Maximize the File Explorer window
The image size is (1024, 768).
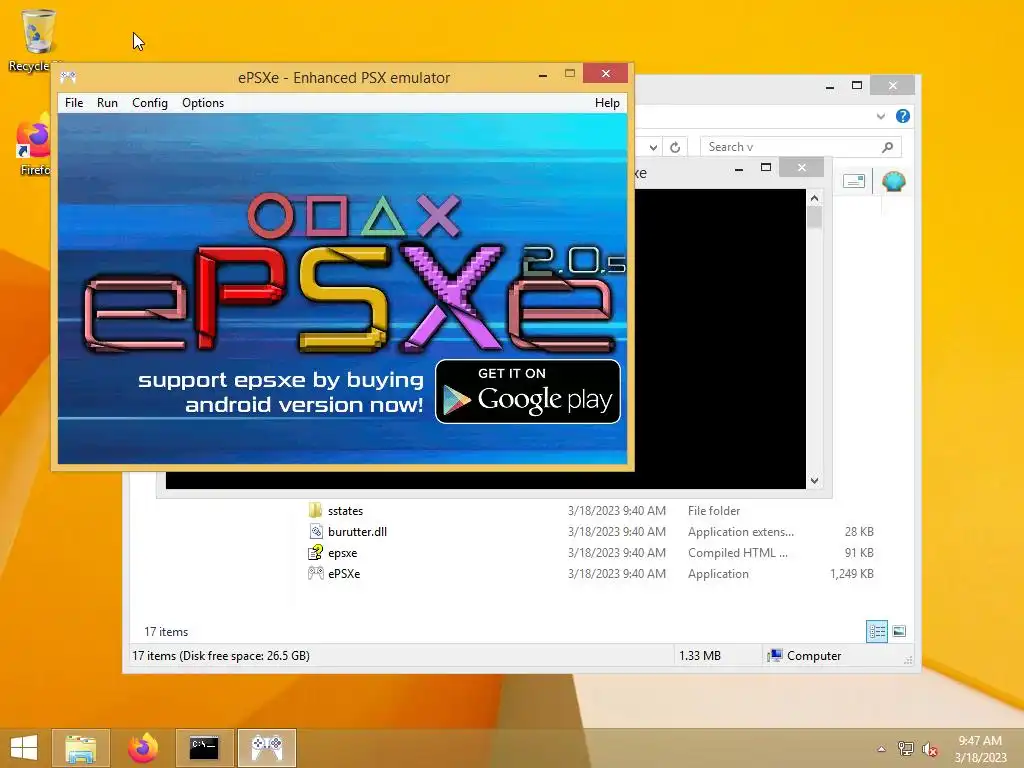857,85
